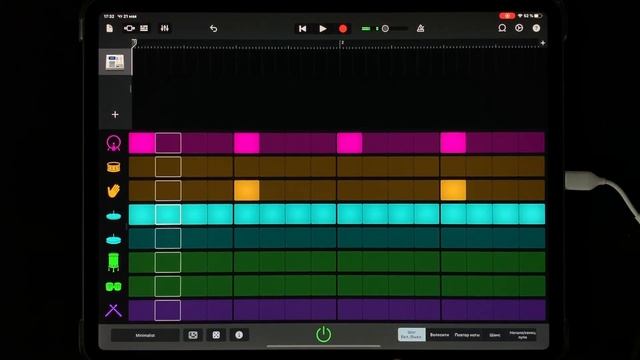
Task: Randomize pattern with the dice icon
Action: [216, 335]
